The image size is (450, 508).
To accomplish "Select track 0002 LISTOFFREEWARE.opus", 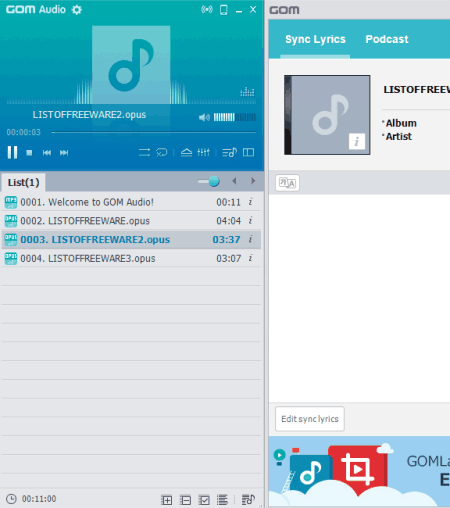I will 131,221.
